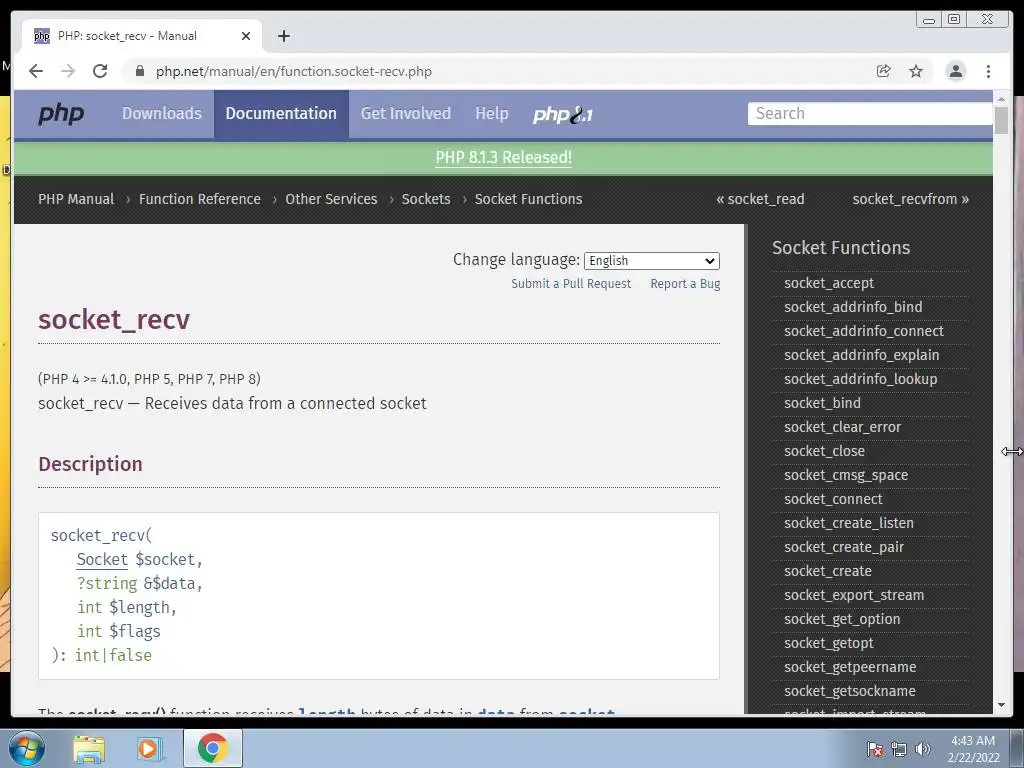
Task: Go to the Socket Functions breadcrumb
Action: [x=528, y=199]
